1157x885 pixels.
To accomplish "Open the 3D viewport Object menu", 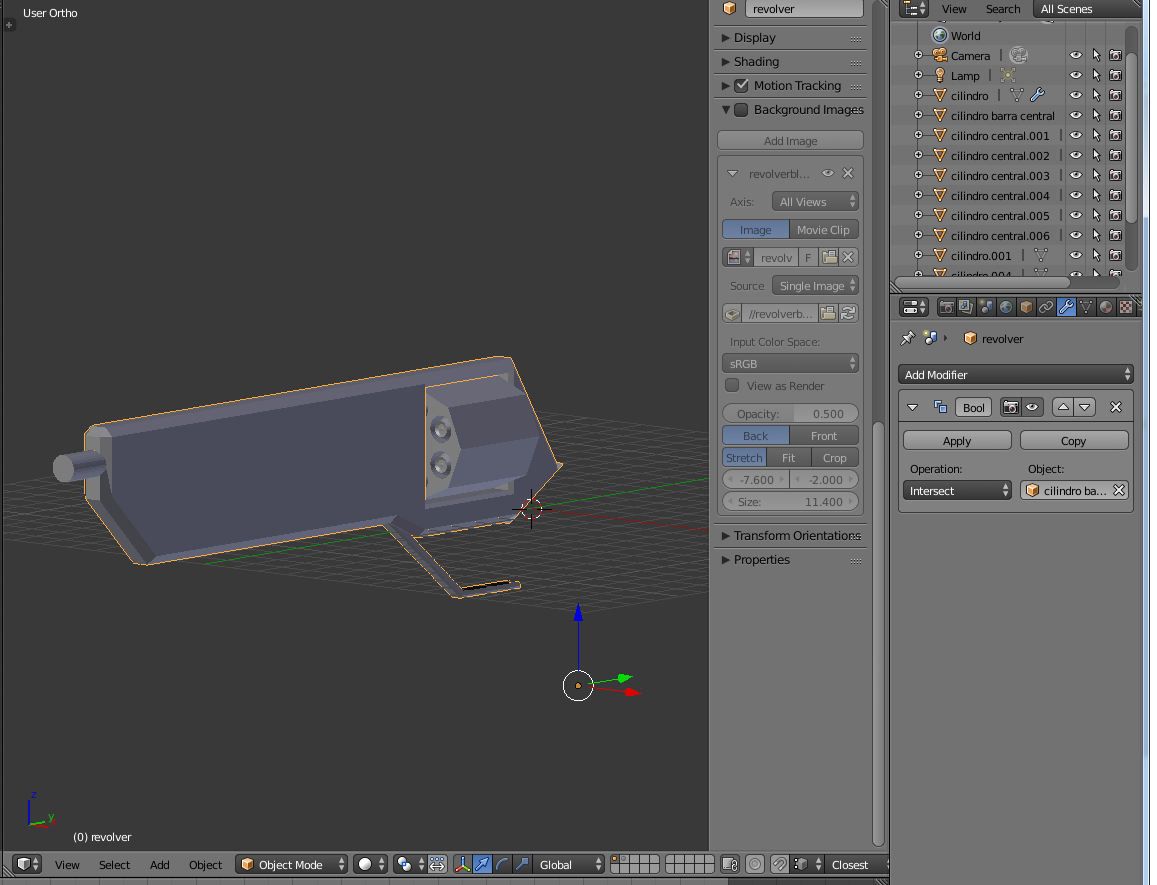I will [x=205, y=864].
